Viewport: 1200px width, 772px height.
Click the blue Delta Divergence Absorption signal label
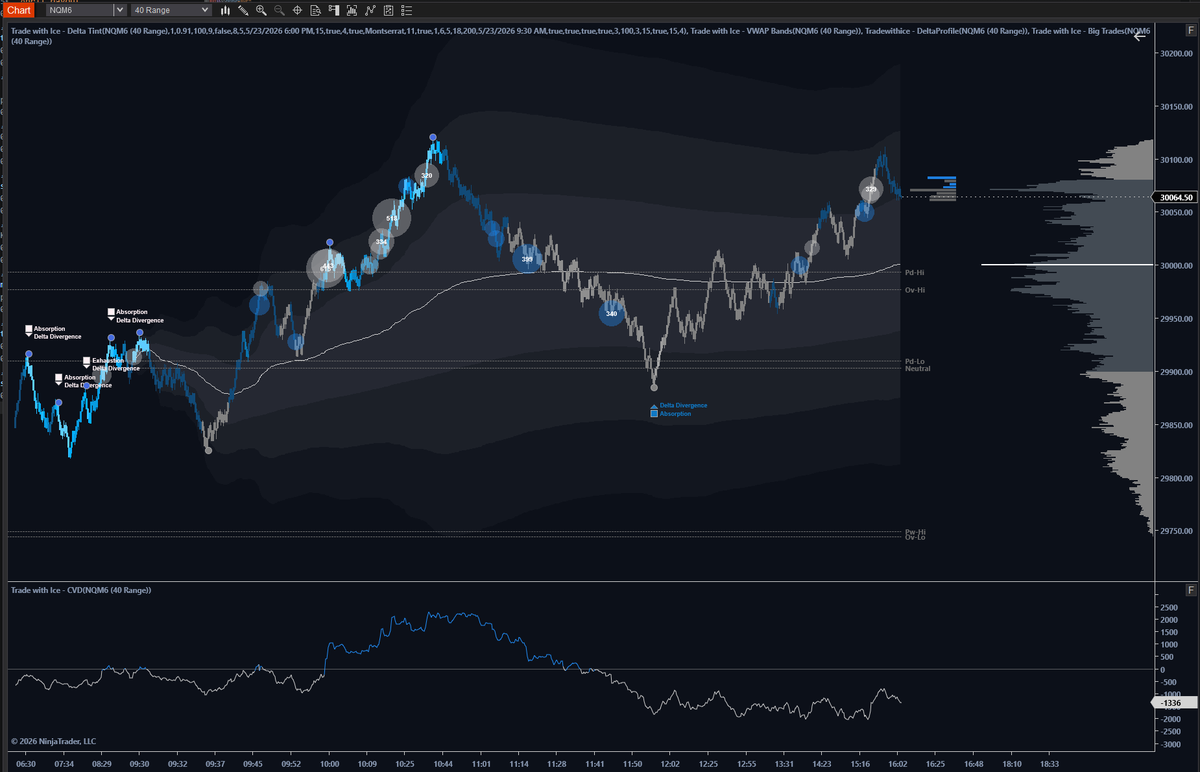678,409
